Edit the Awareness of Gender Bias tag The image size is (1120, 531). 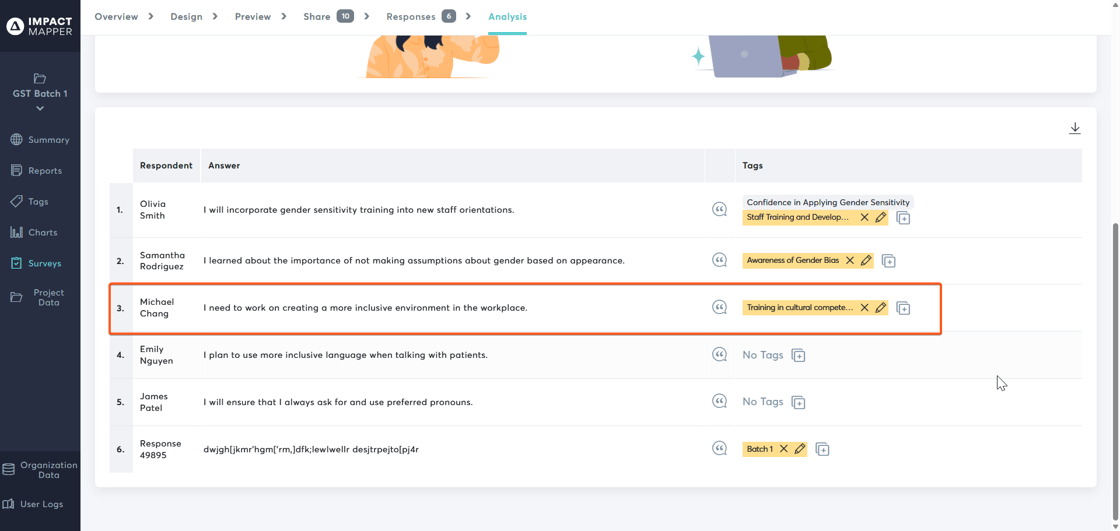coord(866,260)
